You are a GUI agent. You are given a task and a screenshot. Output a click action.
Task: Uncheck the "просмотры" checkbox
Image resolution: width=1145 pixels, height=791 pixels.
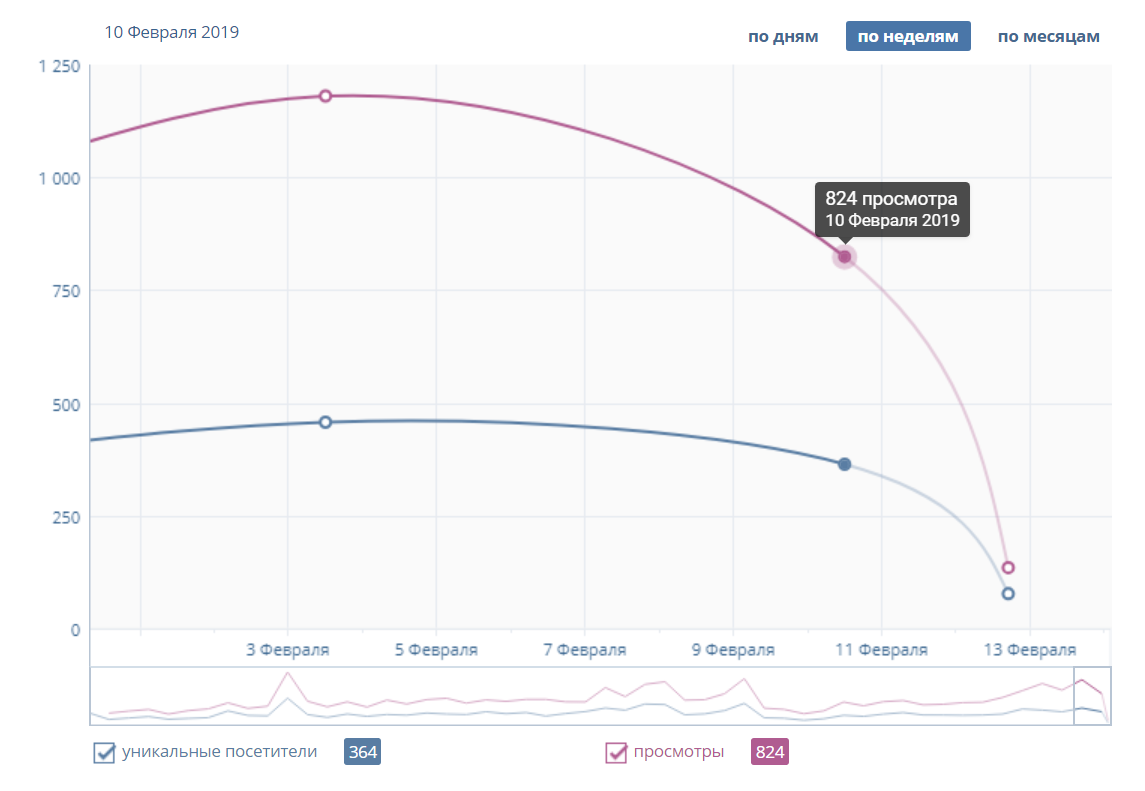[616, 753]
